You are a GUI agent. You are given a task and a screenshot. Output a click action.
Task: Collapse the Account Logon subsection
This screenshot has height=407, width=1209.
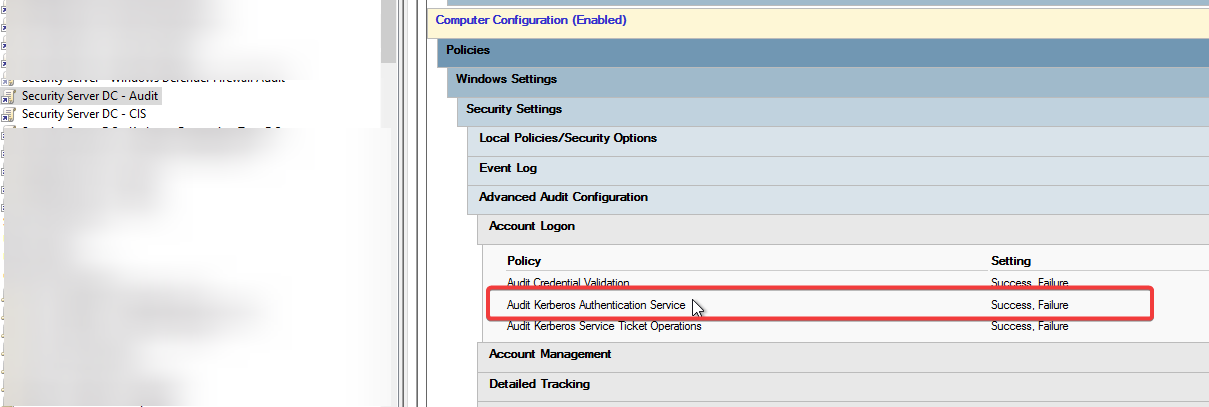843,227
